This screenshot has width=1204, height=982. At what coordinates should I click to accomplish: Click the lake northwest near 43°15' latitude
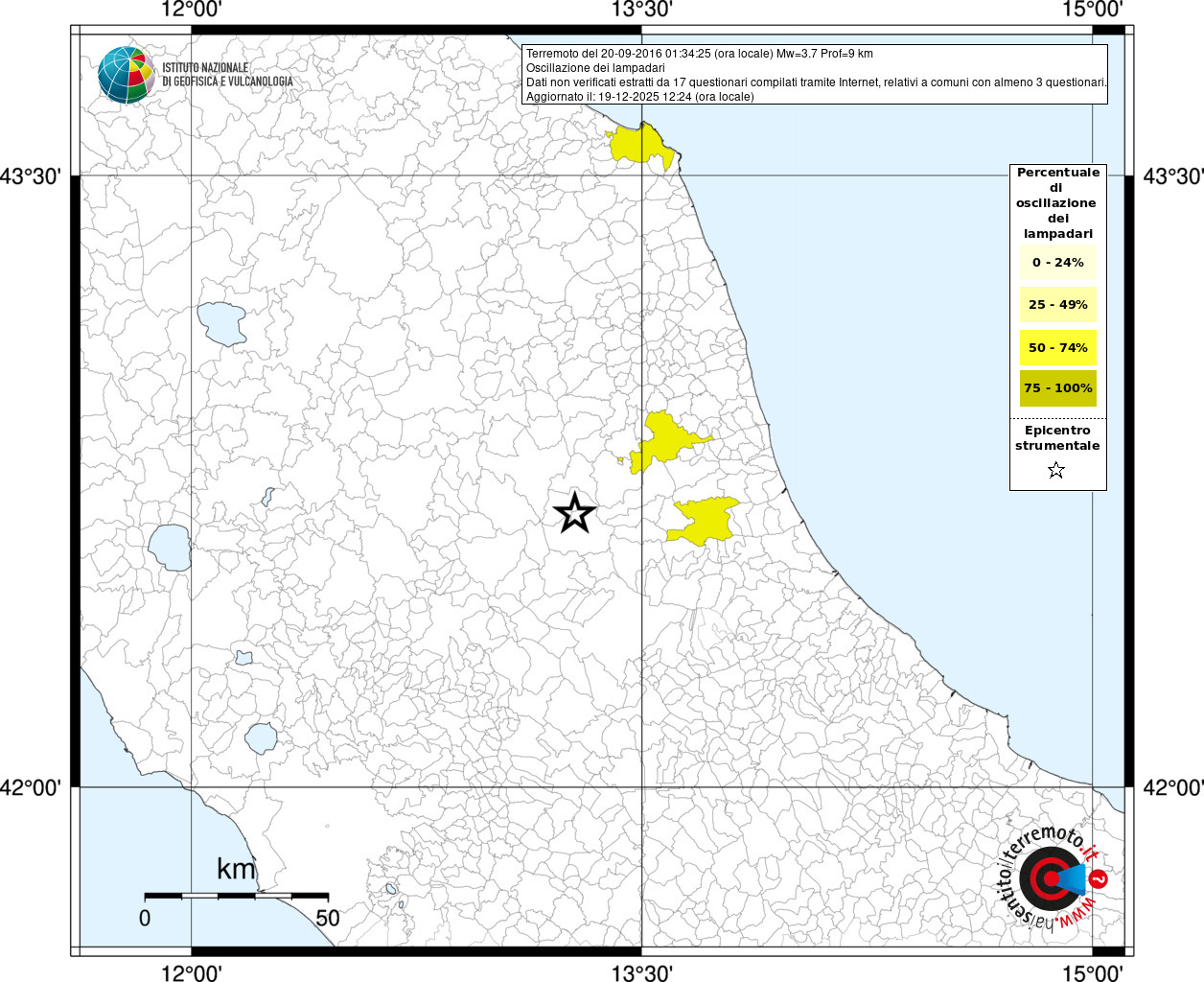pyautogui.click(x=221, y=324)
